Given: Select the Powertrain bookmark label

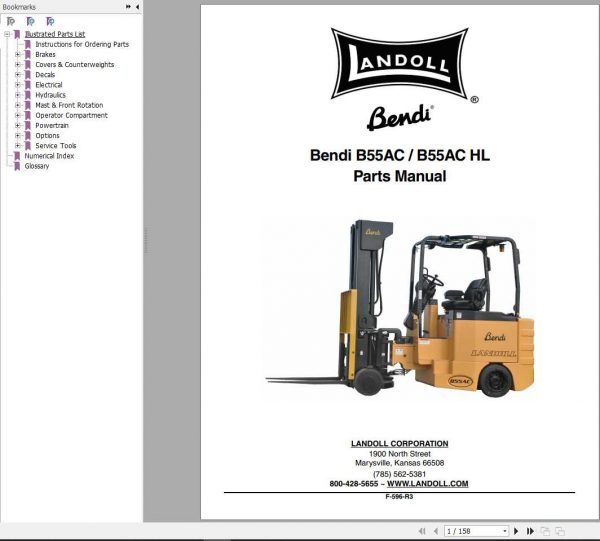Looking at the screenshot, I should click(52, 125).
